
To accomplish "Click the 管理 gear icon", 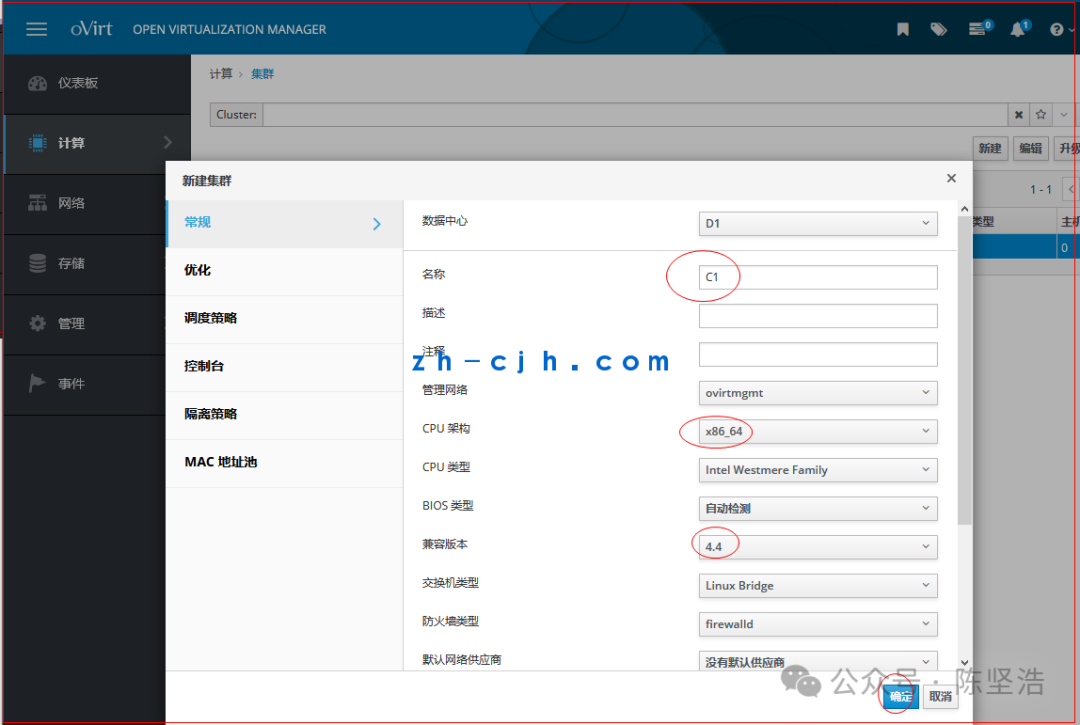I will pos(37,323).
